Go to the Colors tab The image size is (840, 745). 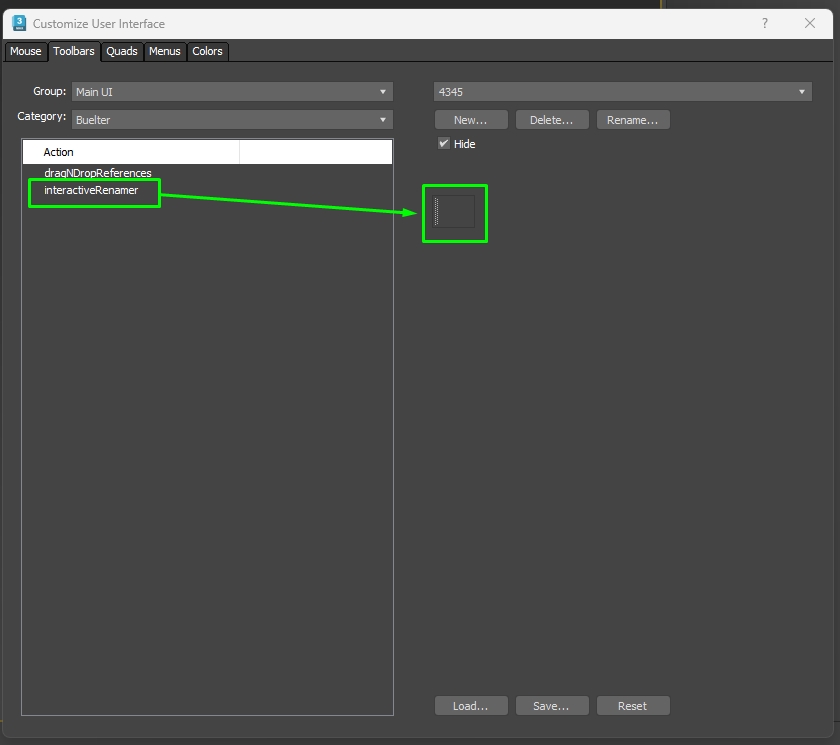[x=207, y=51]
